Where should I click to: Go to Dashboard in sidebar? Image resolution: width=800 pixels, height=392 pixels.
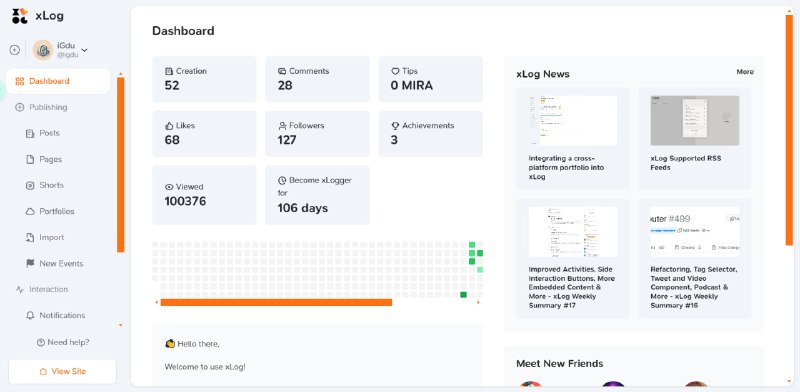click(58, 81)
